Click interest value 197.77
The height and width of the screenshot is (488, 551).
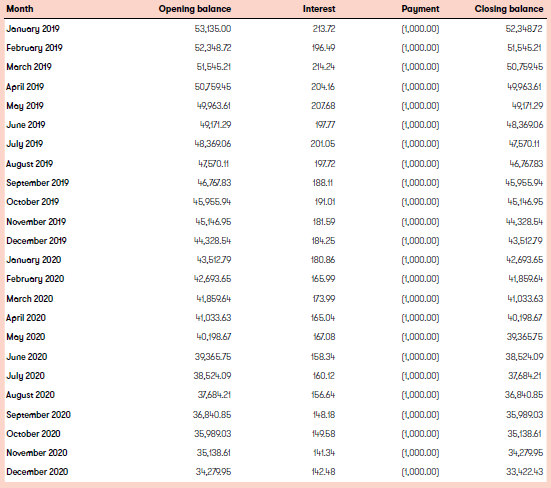coord(325,125)
